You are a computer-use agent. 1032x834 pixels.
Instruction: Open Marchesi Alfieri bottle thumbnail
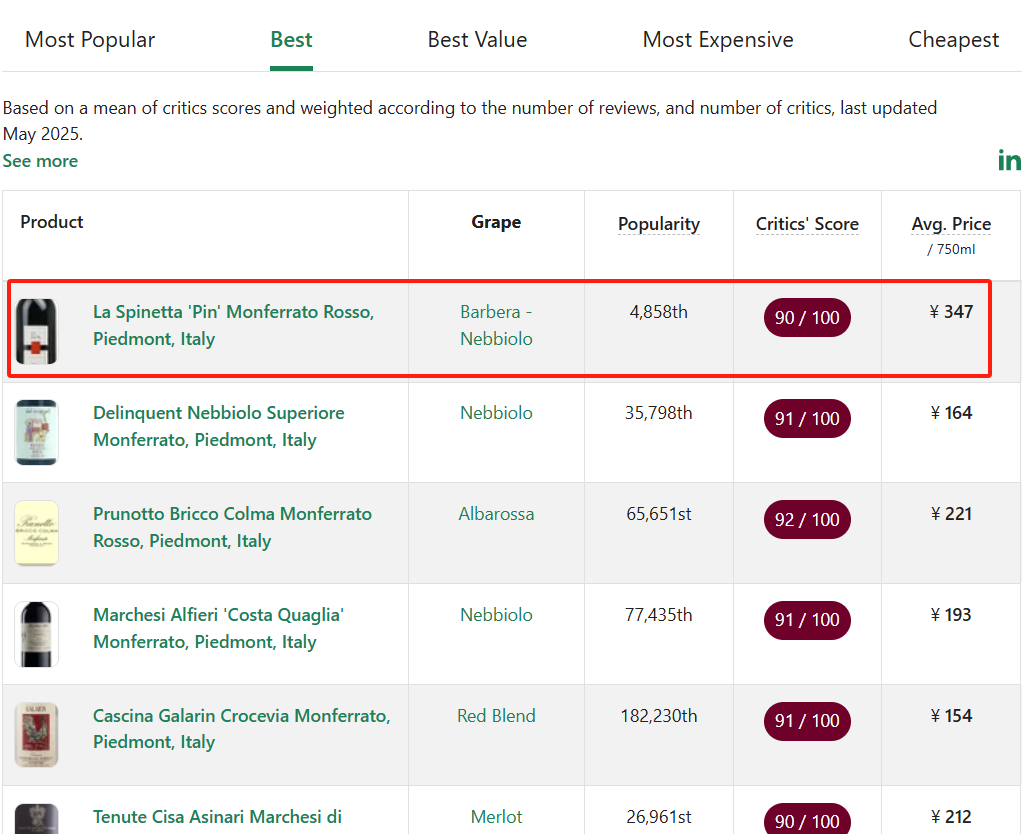(x=37, y=634)
